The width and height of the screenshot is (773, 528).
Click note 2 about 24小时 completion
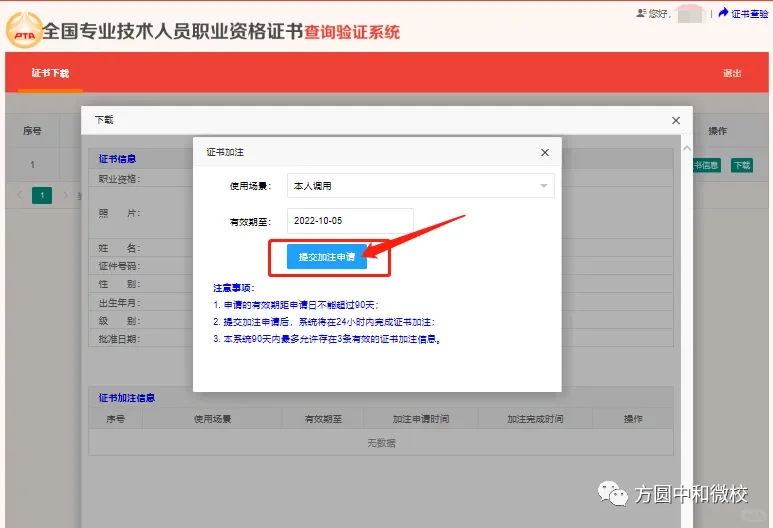[x=324, y=322]
